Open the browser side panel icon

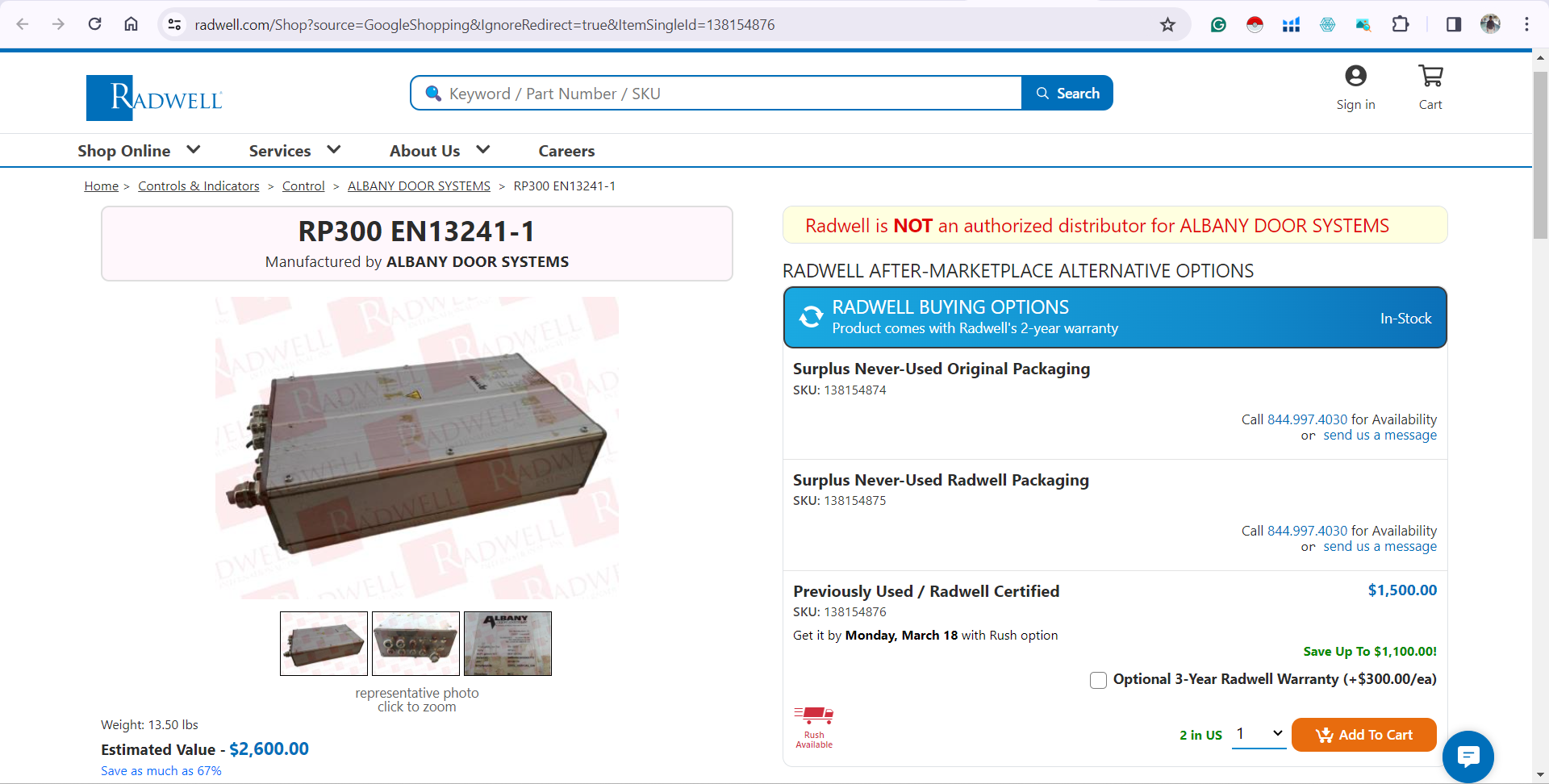[x=1454, y=24]
